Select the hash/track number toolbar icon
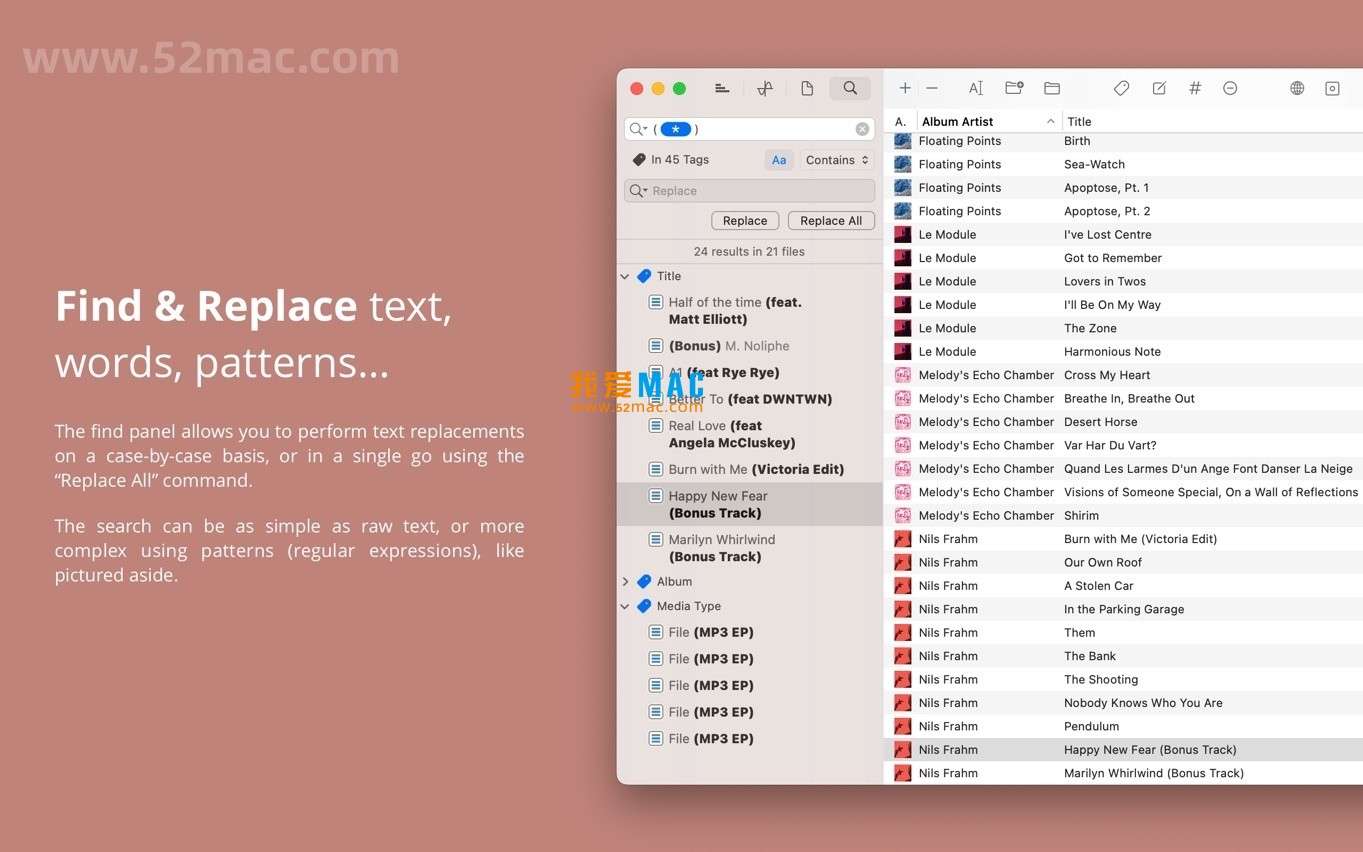Image resolution: width=1363 pixels, height=852 pixels. pos(1194,88)
